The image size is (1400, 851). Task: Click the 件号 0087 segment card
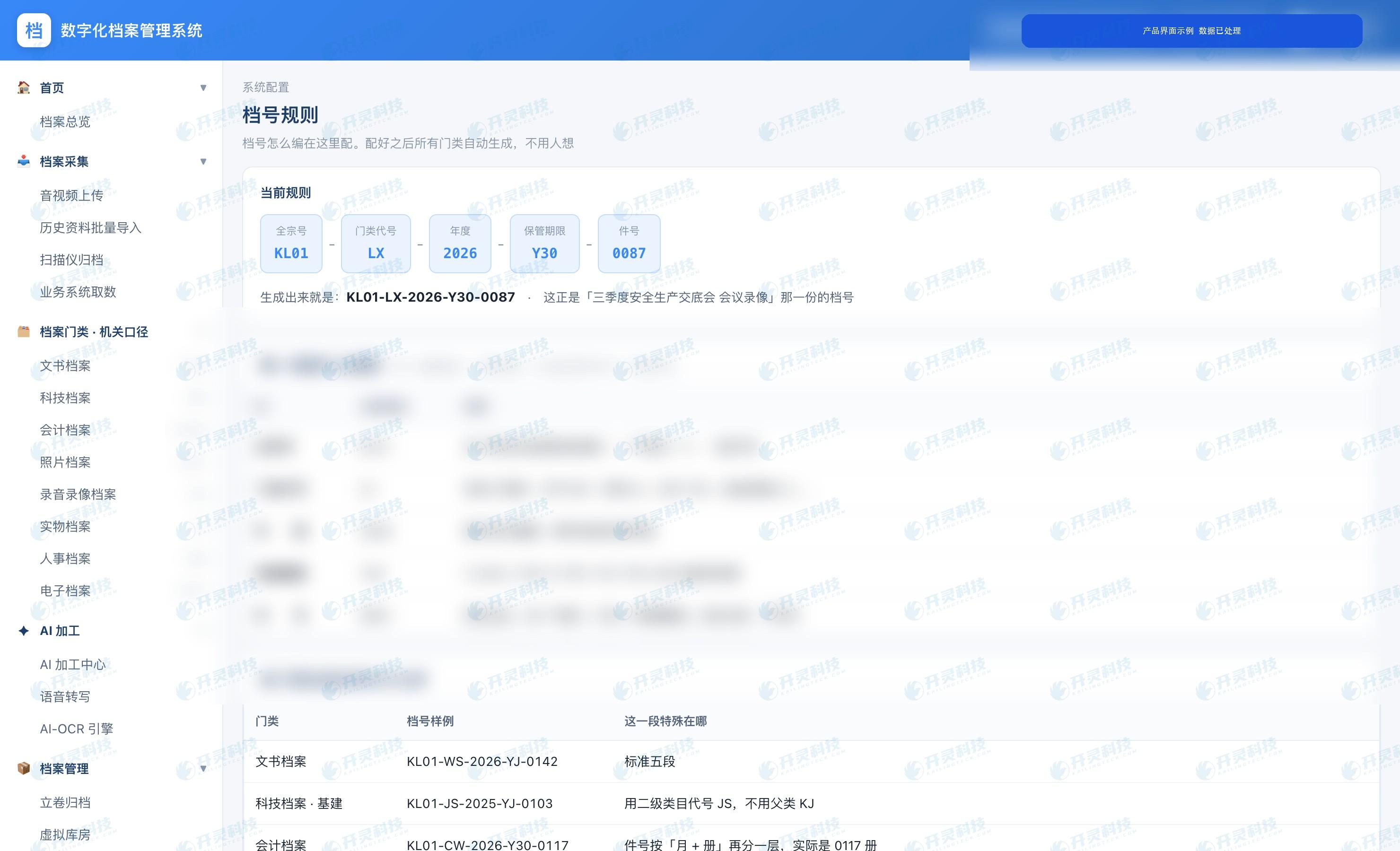[x=629, y=243]
